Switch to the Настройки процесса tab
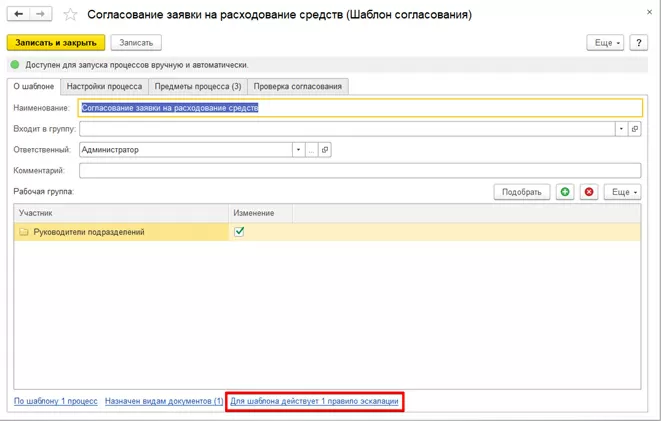 click(104, 86)
